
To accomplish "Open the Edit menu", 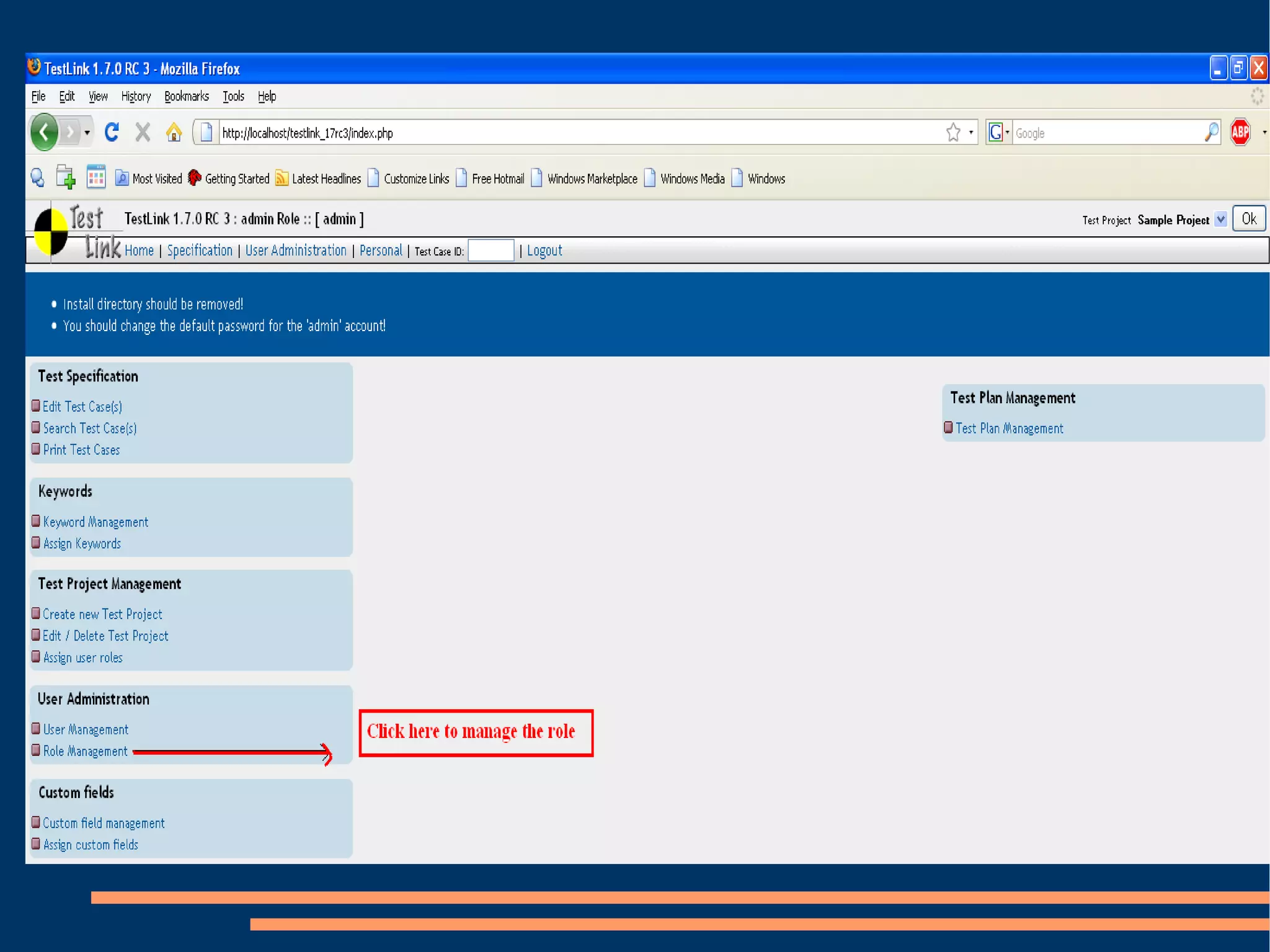I will pos(67,96).
